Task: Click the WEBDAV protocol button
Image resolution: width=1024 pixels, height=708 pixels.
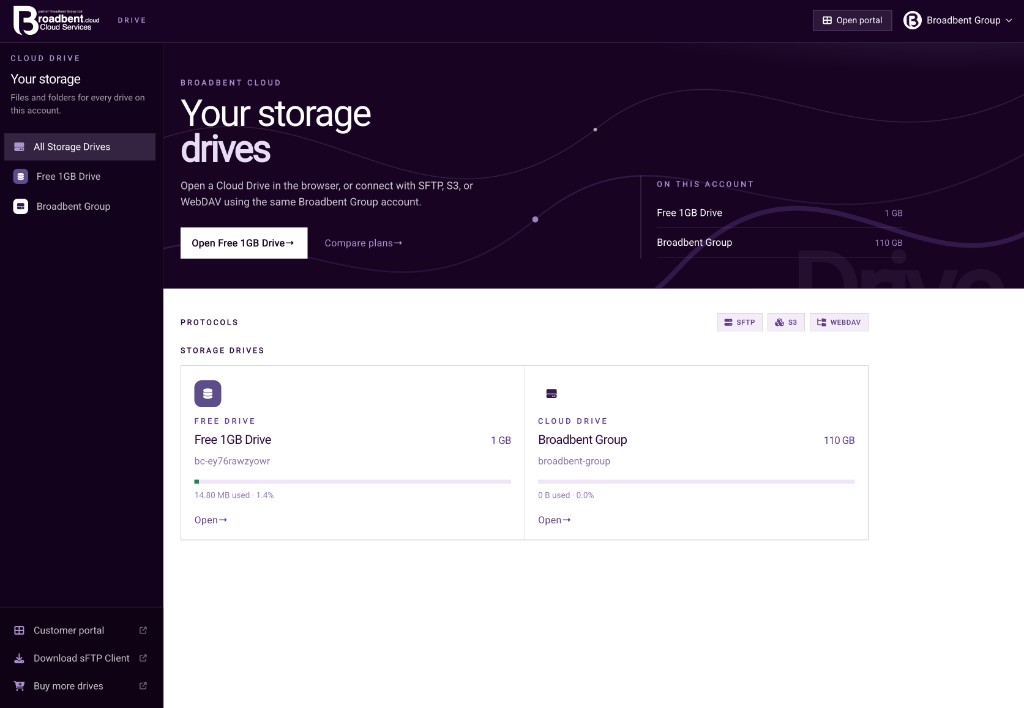Action: click(x=839, y=322)
